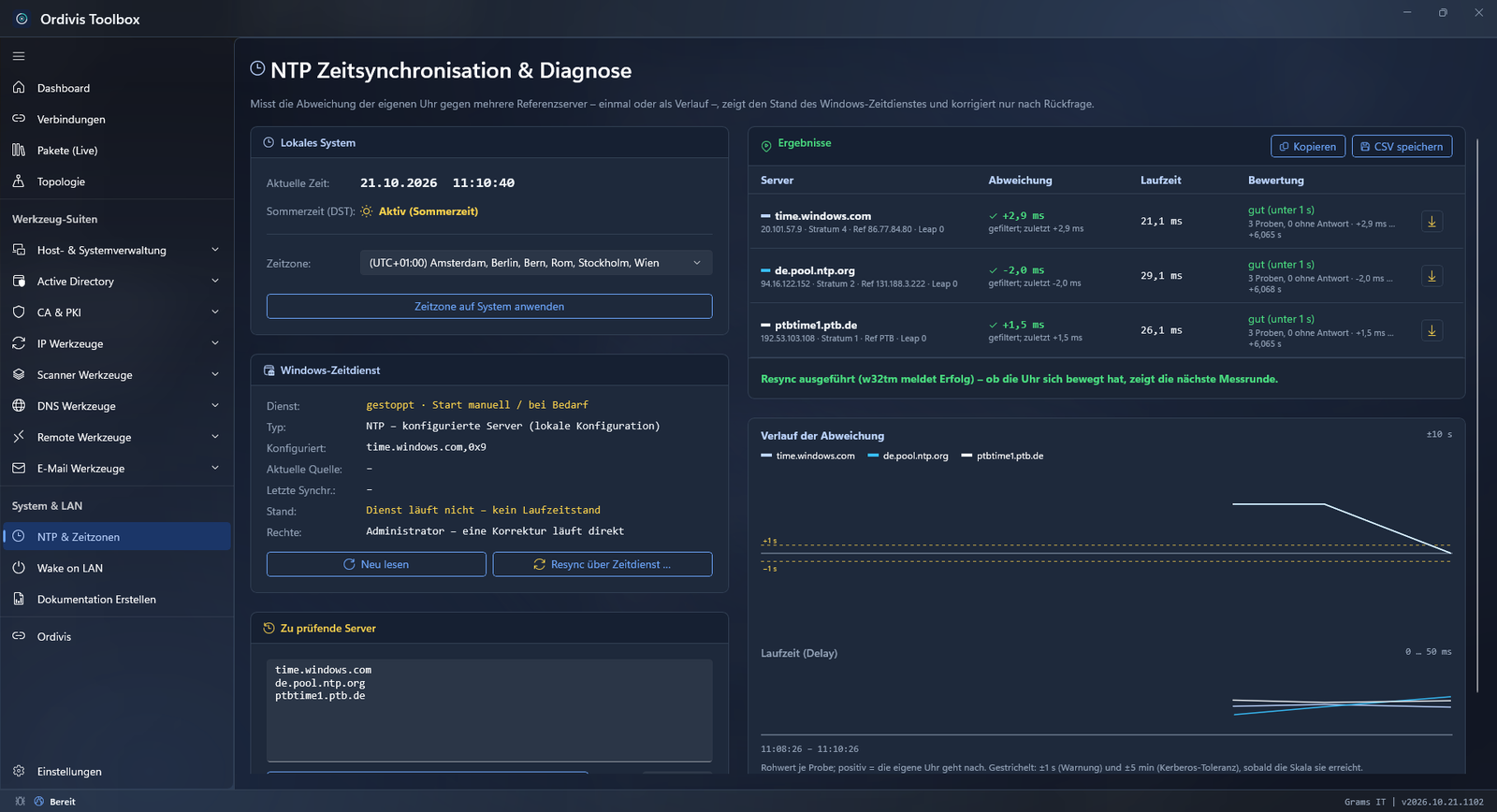Click the Ordivis Toolbox logo icon
Screen dimensions: 1497x812
[x=22, y=19]
